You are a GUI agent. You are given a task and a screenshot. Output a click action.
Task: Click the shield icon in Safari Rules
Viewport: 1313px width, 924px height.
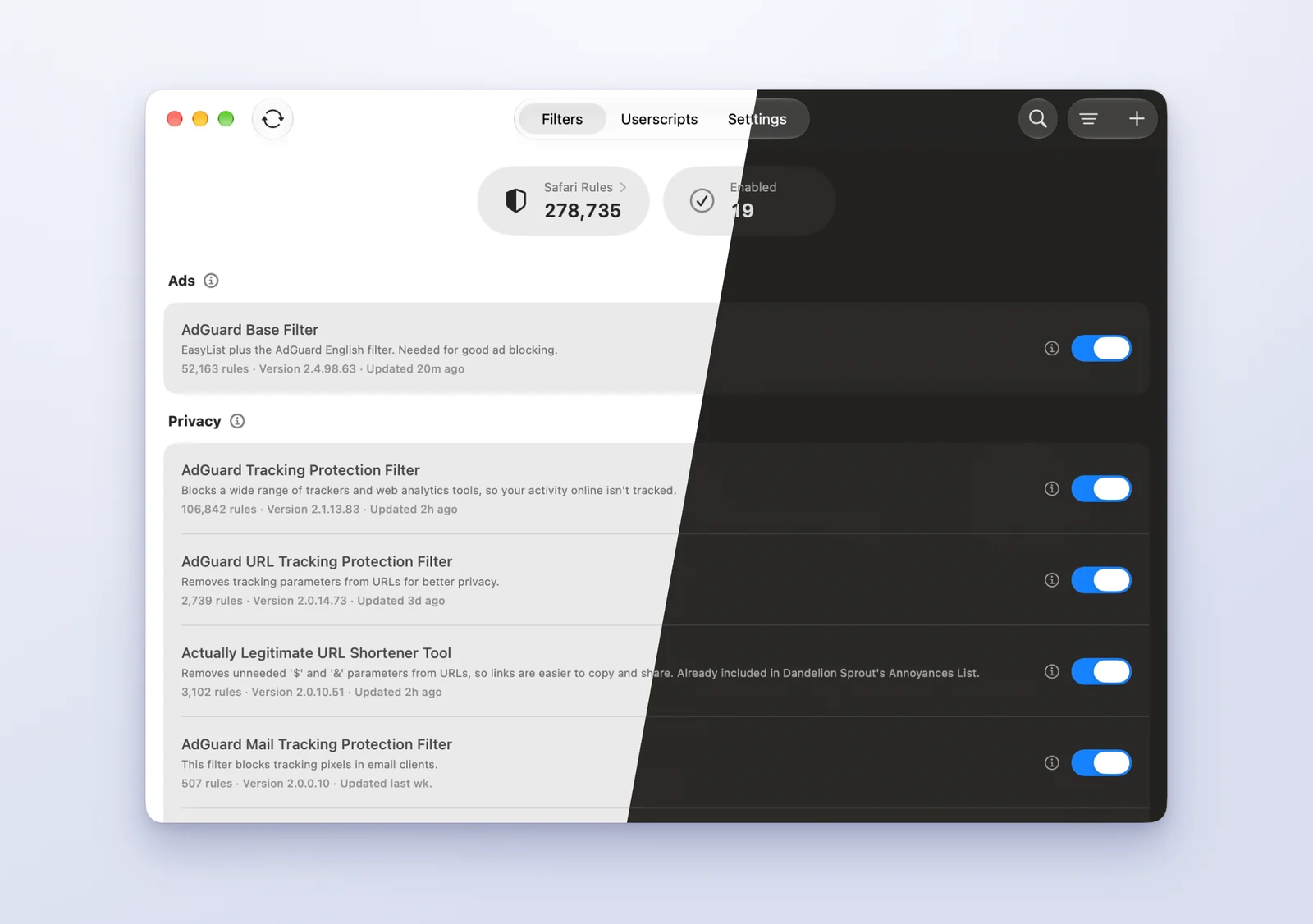515,200
